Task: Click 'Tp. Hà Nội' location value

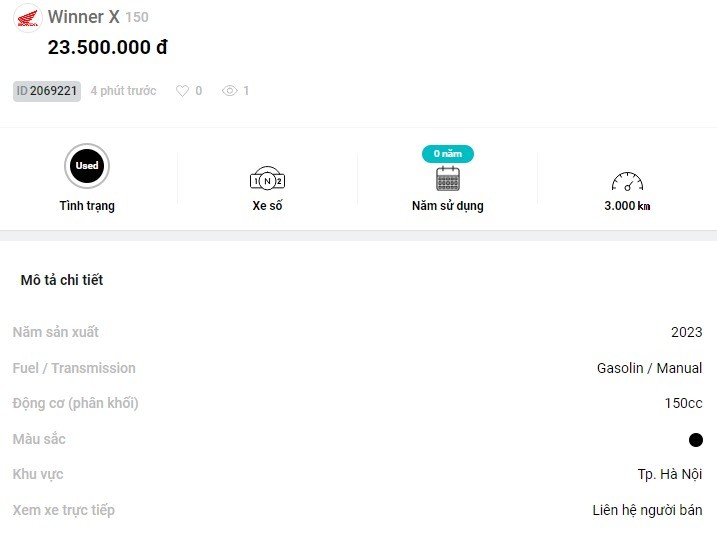Action: [670, 474]
